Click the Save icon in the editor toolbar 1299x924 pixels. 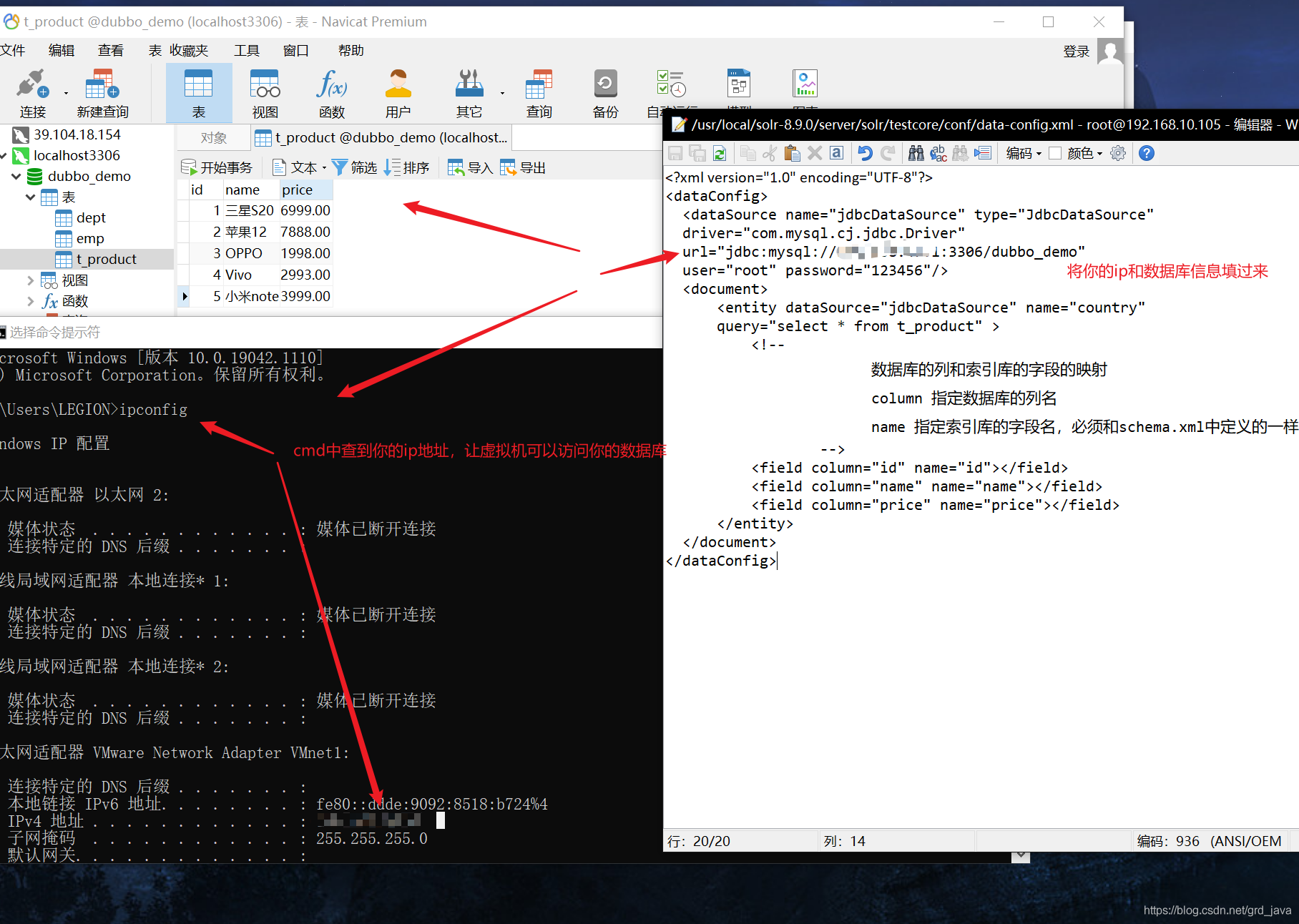tap(675, 153)
